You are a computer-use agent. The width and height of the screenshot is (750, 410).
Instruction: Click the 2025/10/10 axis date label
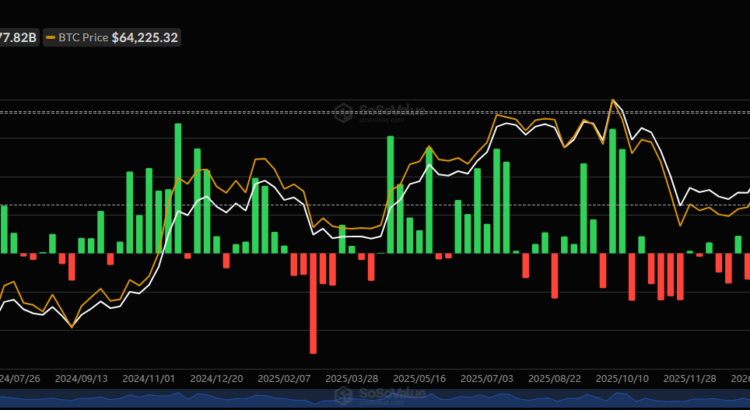622,379
